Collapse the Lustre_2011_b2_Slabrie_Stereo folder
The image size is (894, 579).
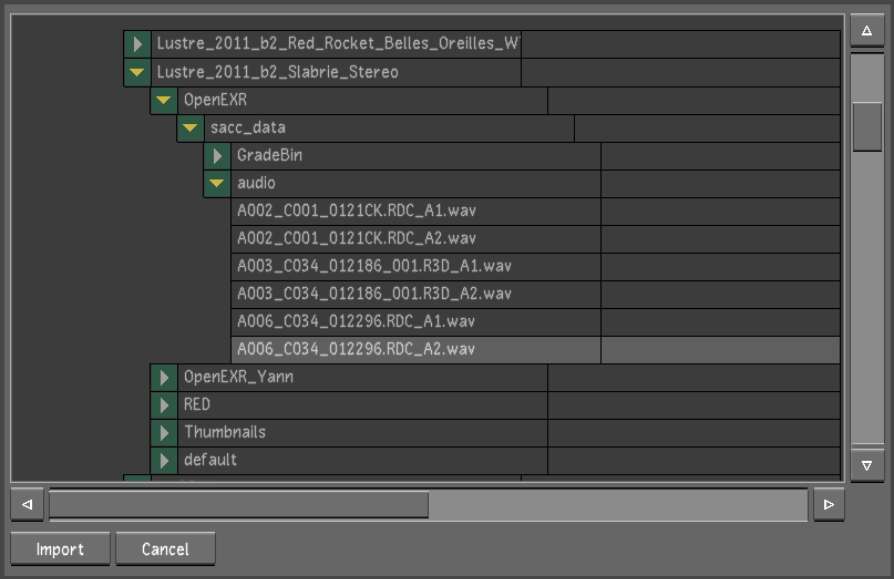coord(137,72)
